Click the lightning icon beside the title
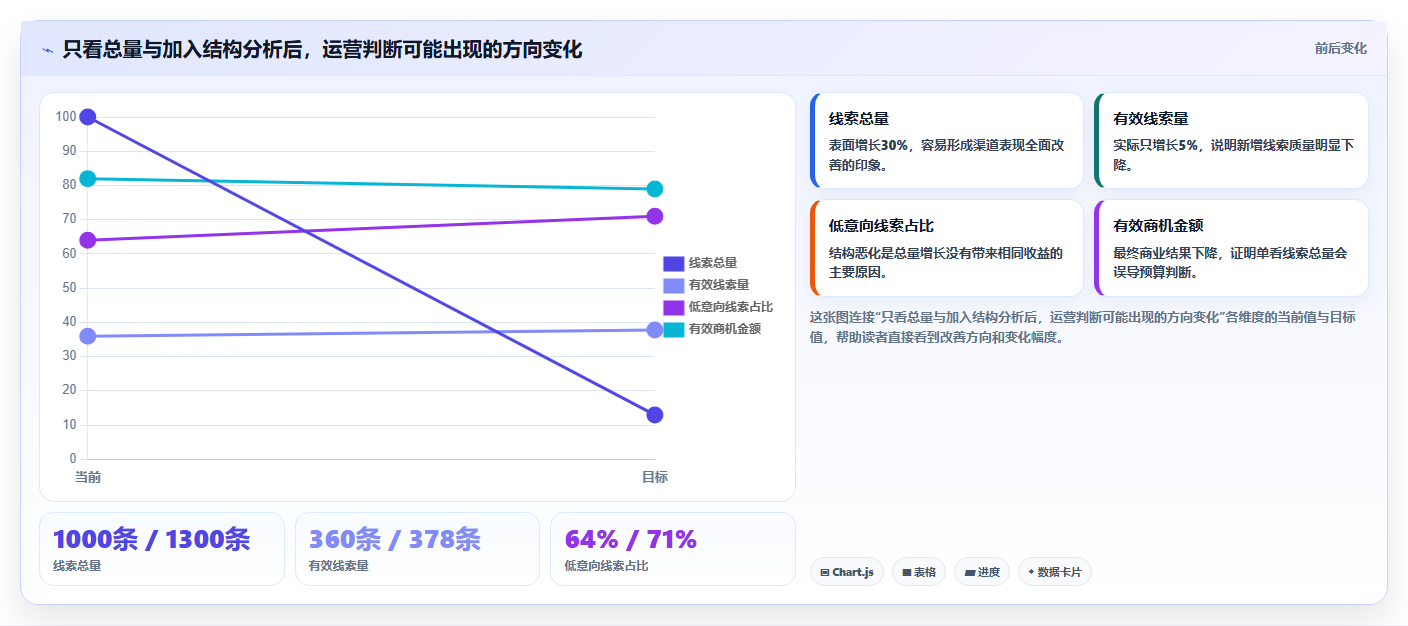This screenshot has width=1408, height=626. pyautogui.click(x=47, y=50)
